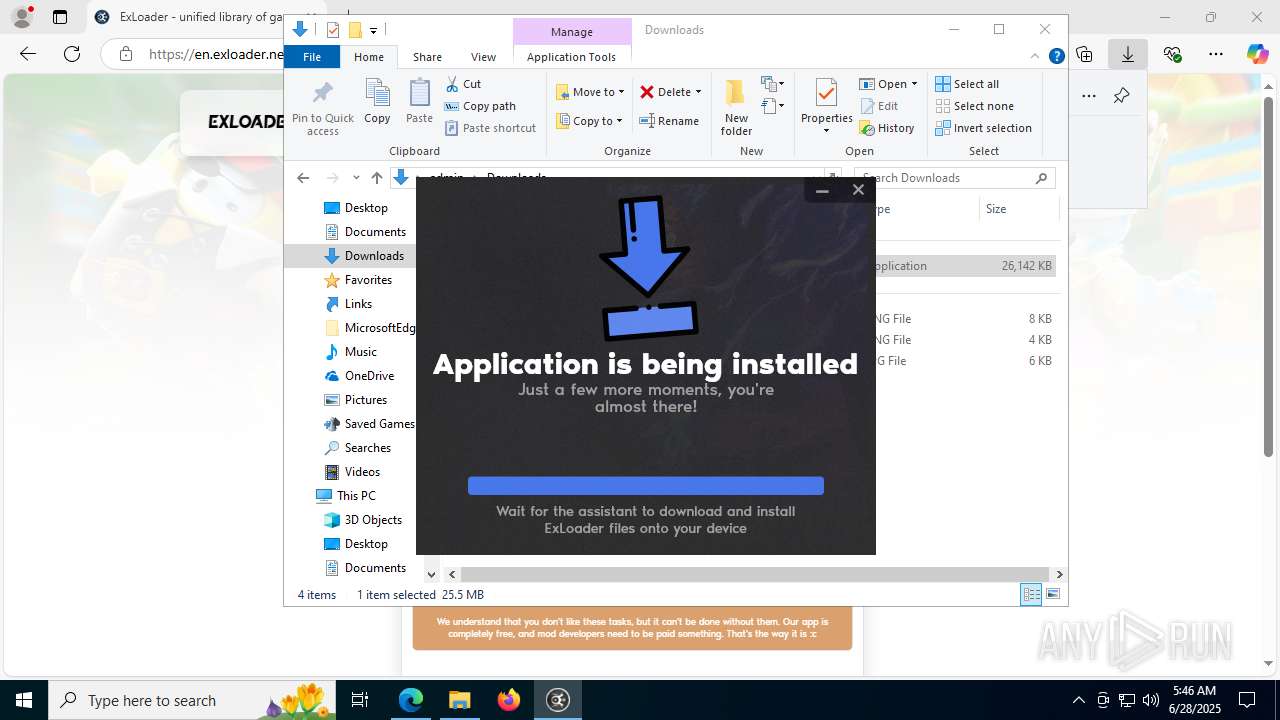Rename the selected file
The height and width of the screenshot is (720, 1280).
[x=669, y=121]
